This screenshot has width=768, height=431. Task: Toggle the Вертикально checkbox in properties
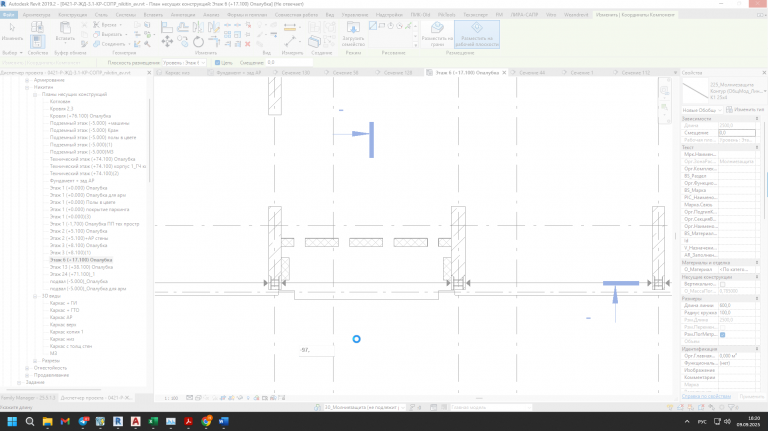pyautogui.click(x=722, y=284)
